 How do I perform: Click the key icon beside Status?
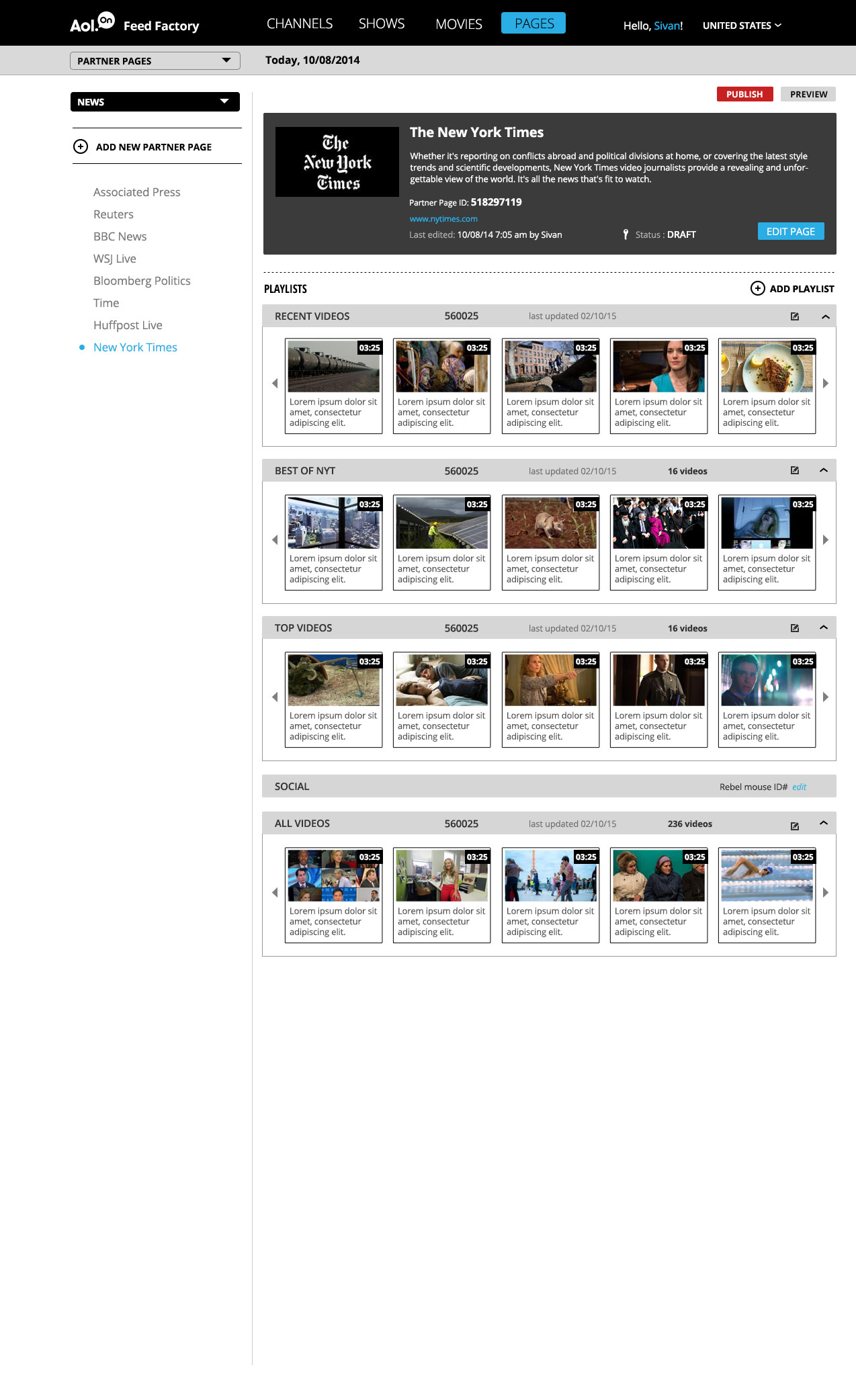click(x=626, y=234)
